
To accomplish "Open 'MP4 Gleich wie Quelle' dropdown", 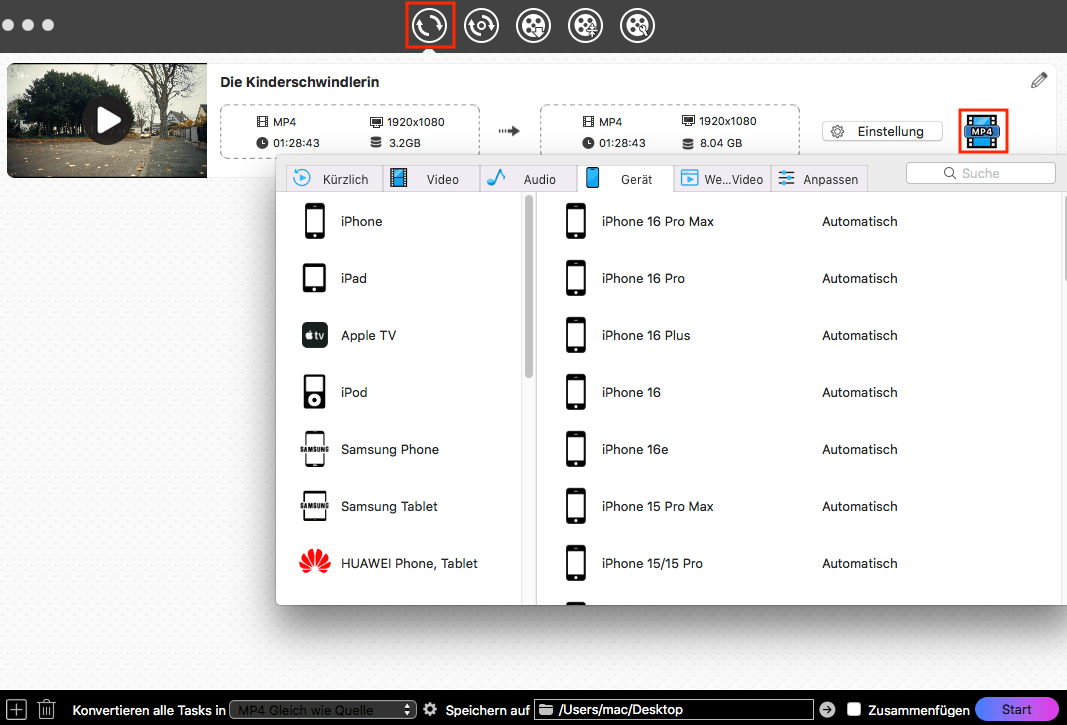I will click(x=322, y=709).
